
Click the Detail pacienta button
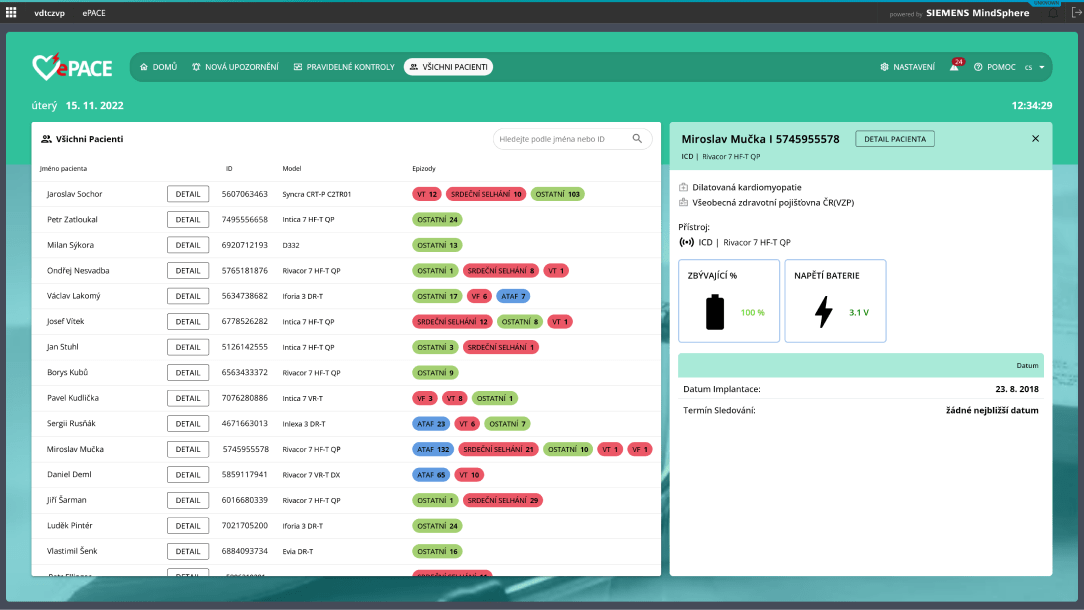894,139
